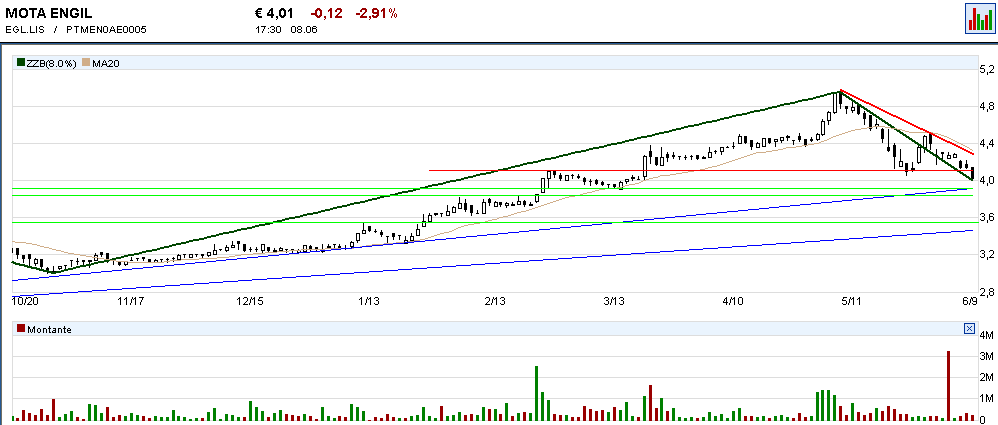This screenshot has height=425, width=998.
Task: Click the time stamp 17:30
Action: click(x=267, y=29)
